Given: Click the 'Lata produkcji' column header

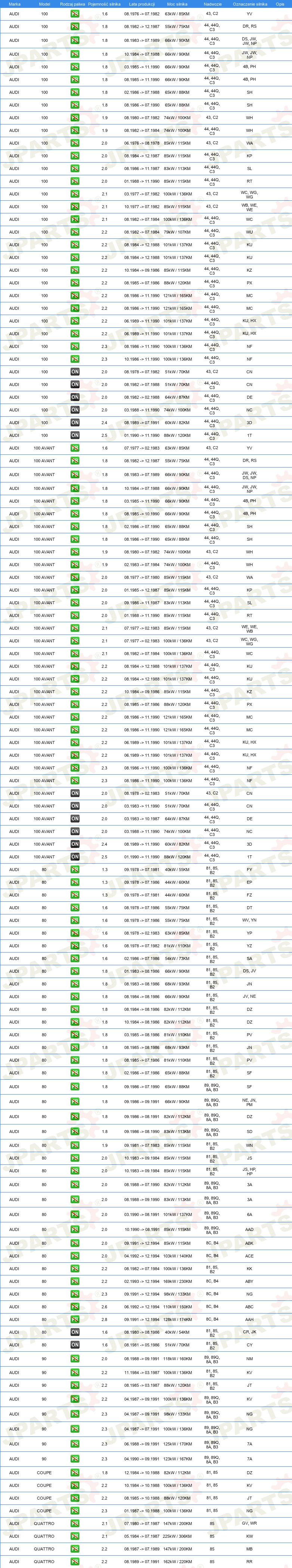Looking at the screenshot, I should (x=142, y=4).
